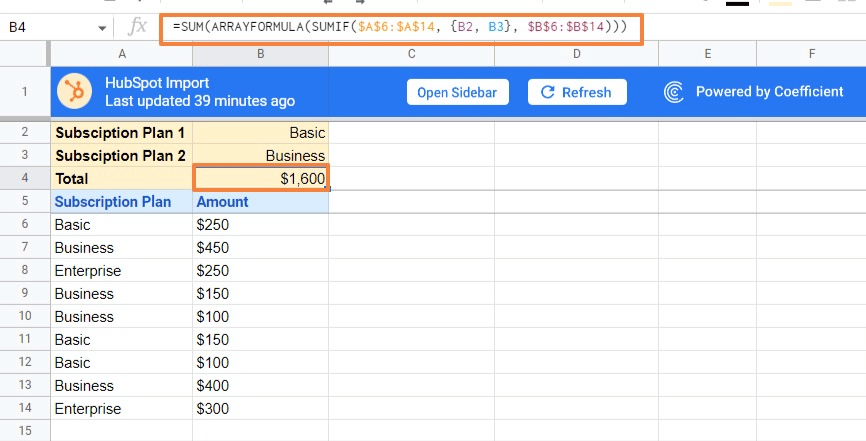Select column C header
Viewport: 866px width, 441px height.
(x=411, y=53)
